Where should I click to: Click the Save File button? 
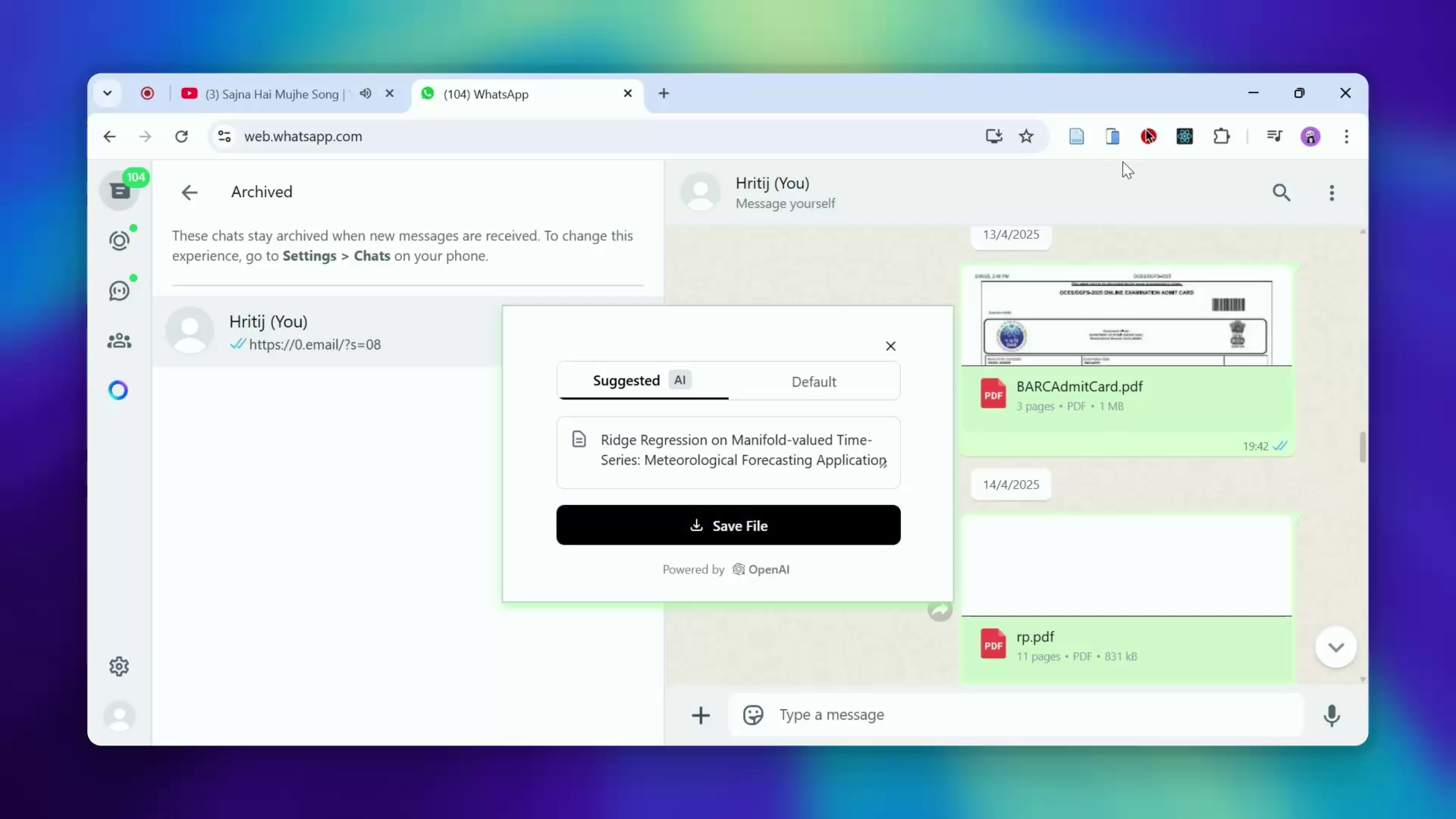click(728, 526)
